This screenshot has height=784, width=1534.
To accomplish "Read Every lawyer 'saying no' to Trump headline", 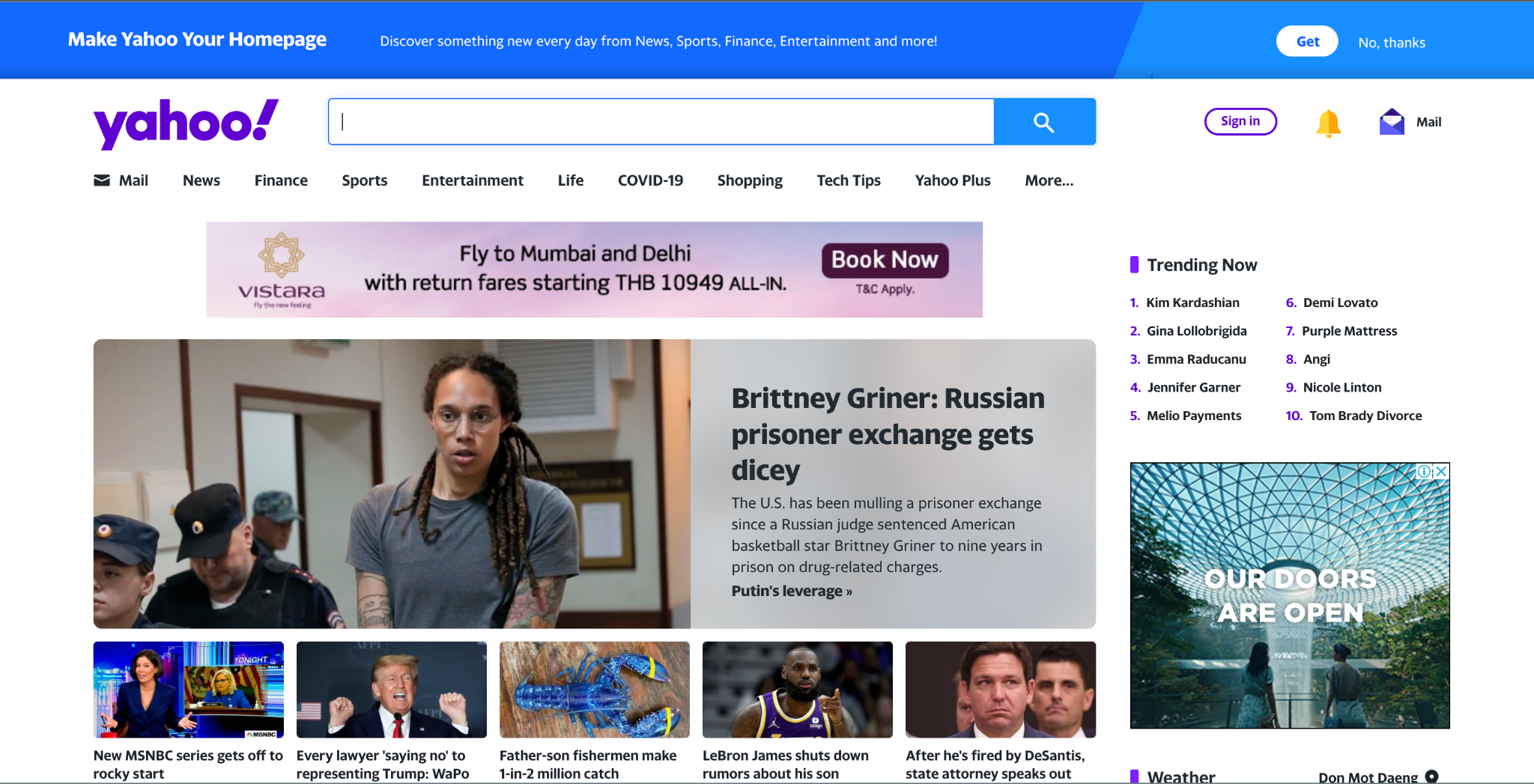I will pos(383,765).
